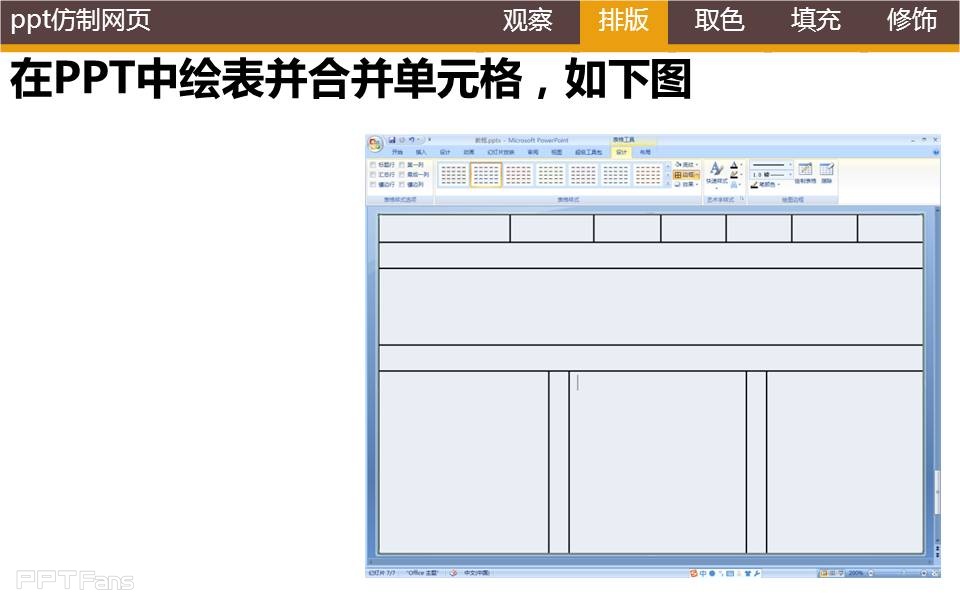Click the Sogou input method icon in status bar

coord(695,573)
